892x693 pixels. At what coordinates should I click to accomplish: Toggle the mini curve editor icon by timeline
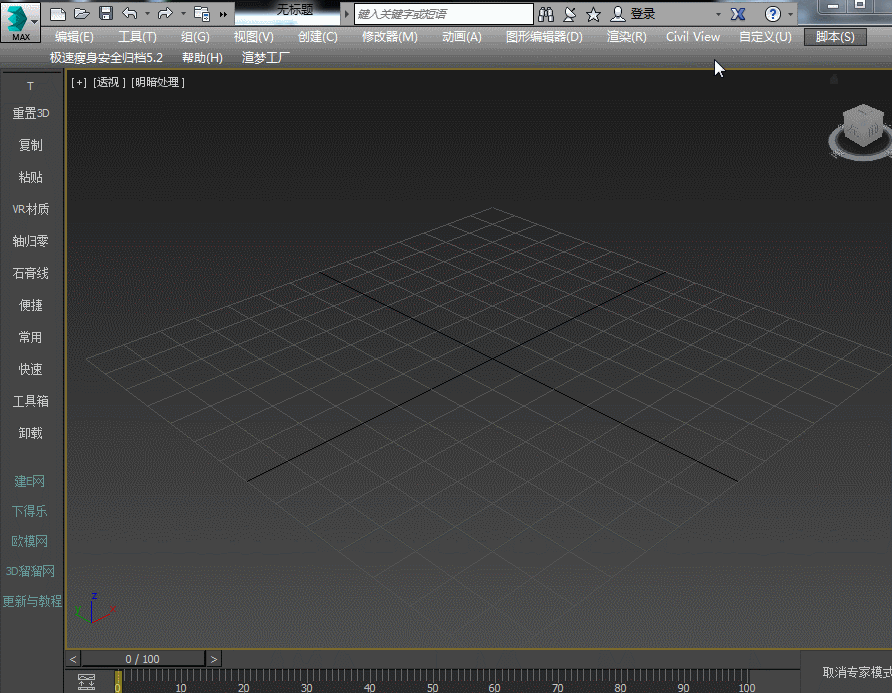click(86, 682)
